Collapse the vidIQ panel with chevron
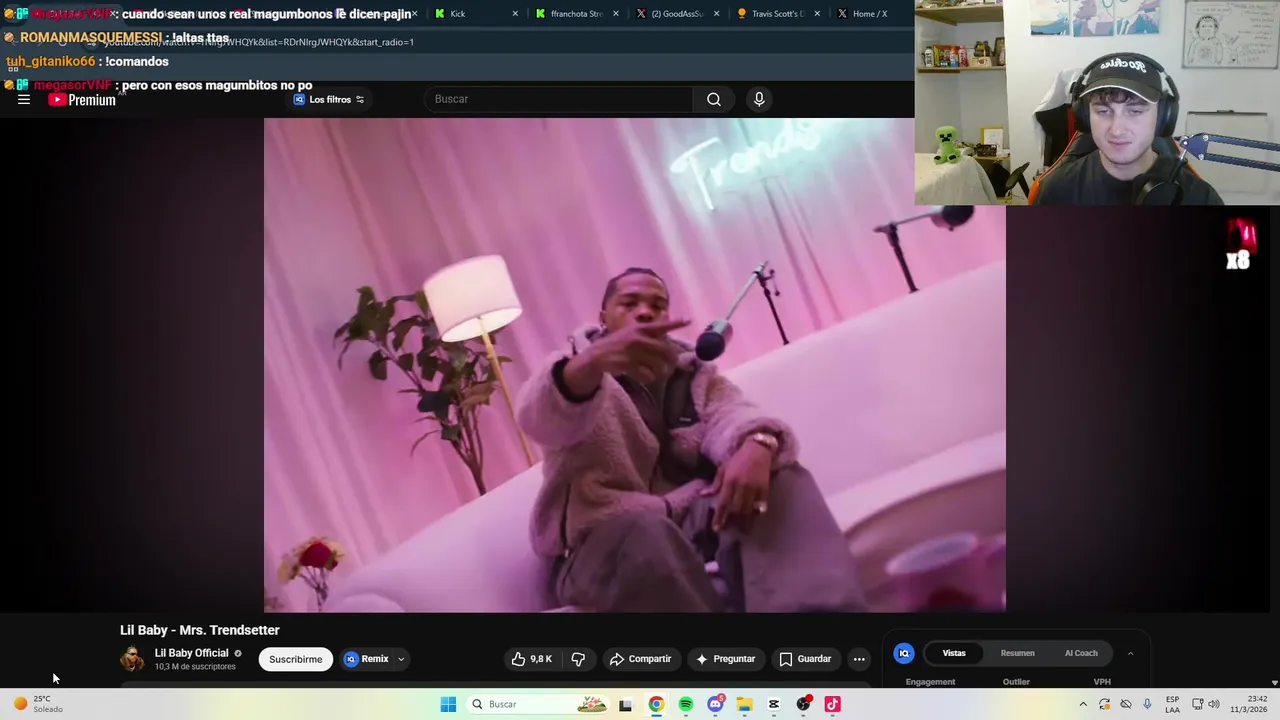This screenshot has width=1280, height=720. coord(1130,653)
